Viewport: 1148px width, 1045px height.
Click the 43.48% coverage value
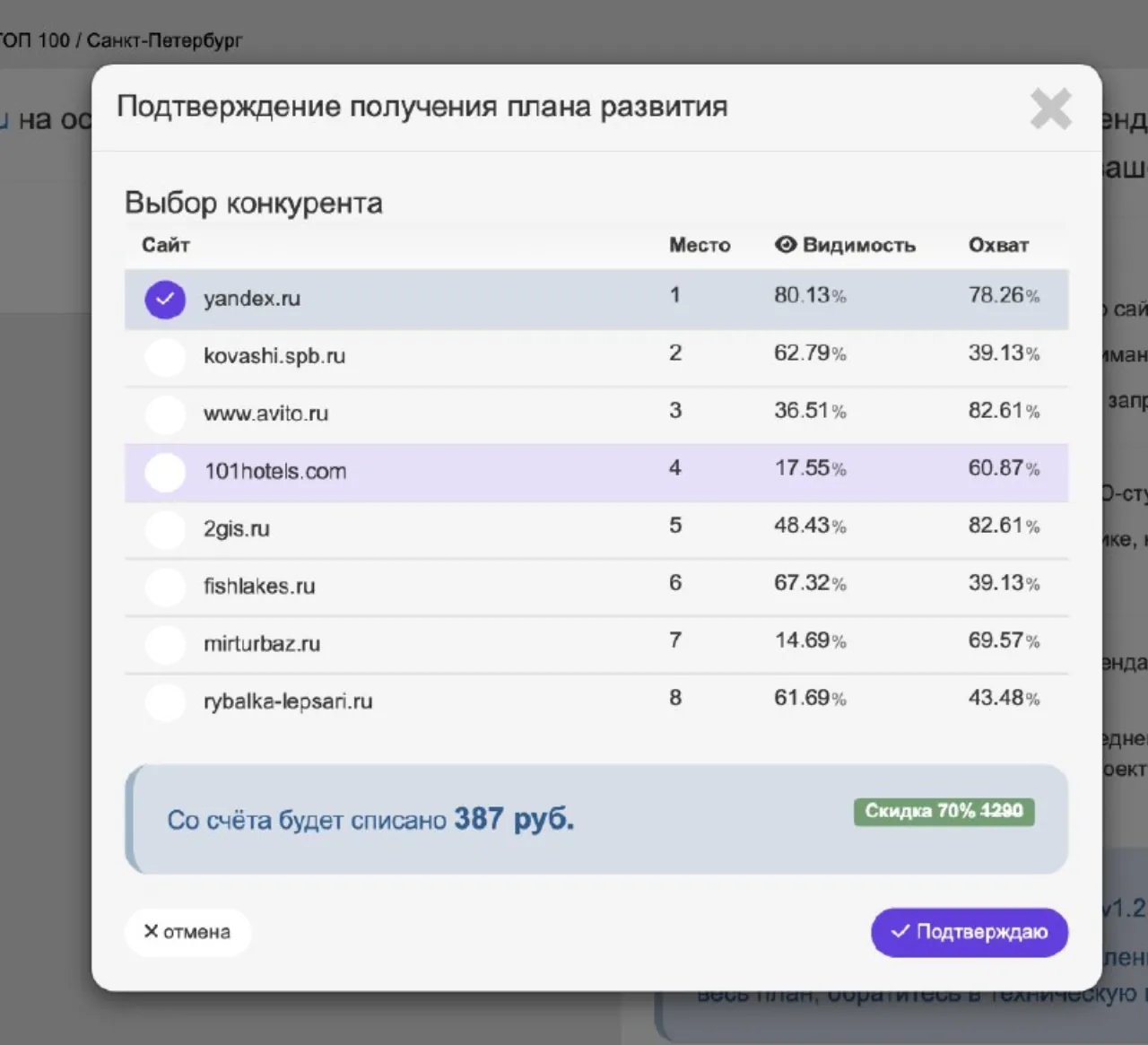pos(1004,697)
